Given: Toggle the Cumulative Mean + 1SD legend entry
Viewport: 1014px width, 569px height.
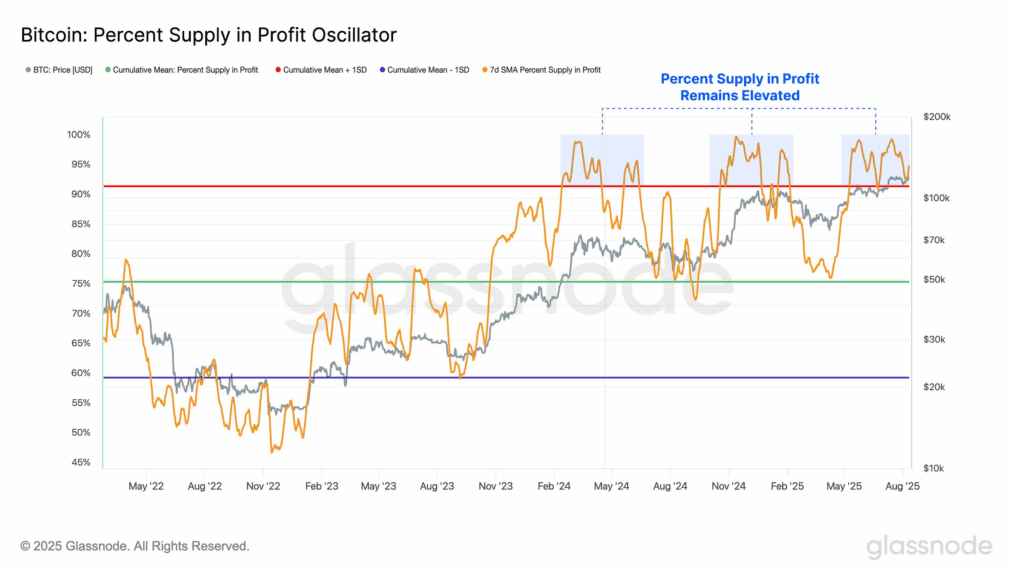Looking at the screenshot, I should pyautogui.click(x=321, y=70).
